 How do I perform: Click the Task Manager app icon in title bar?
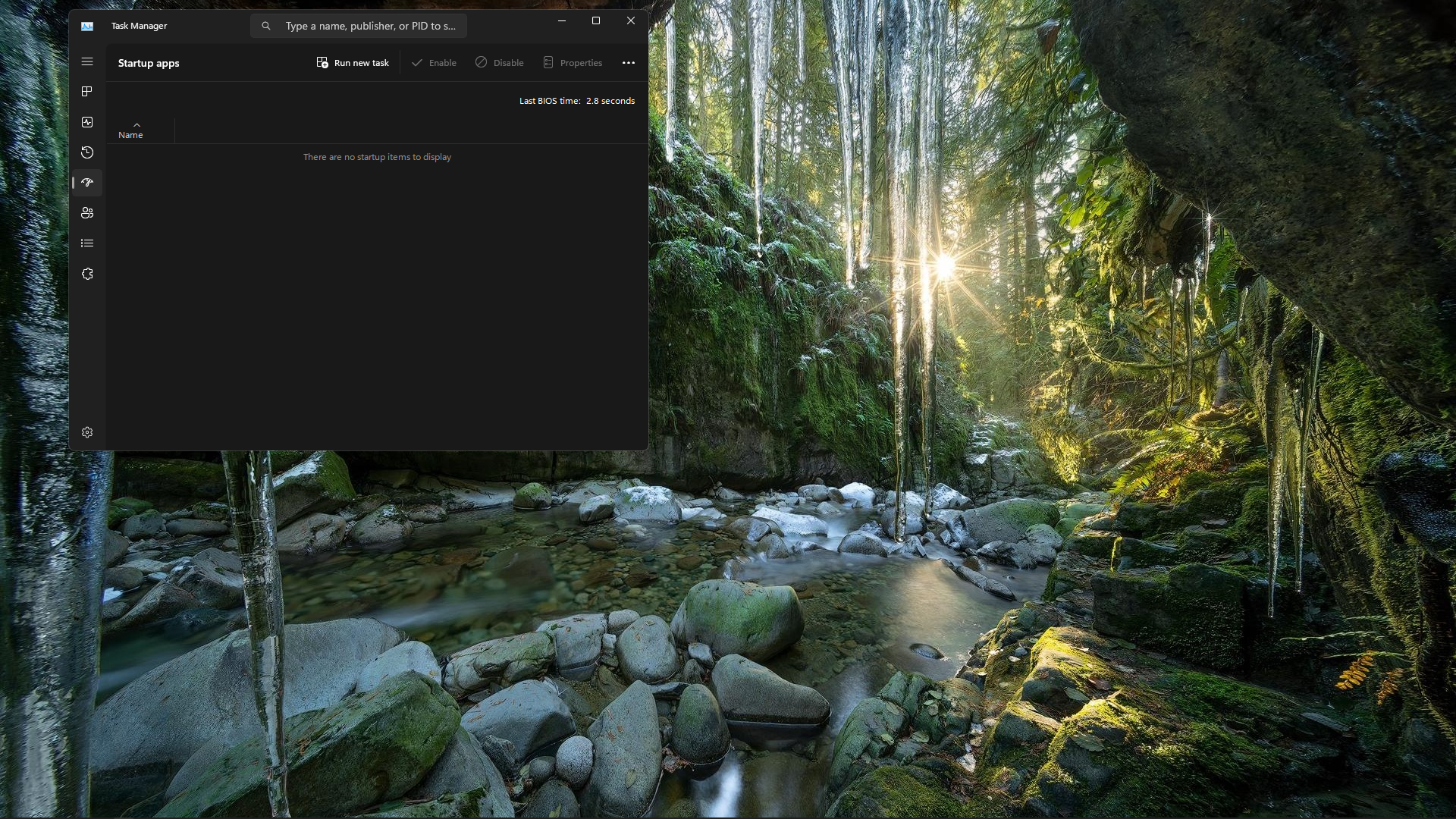(x=87, y=26)
